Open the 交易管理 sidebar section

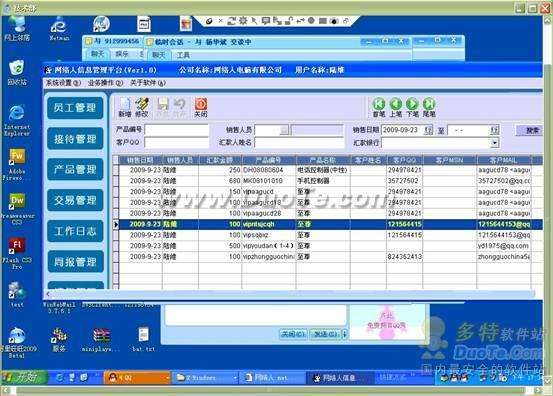click(x=75, y=200)
